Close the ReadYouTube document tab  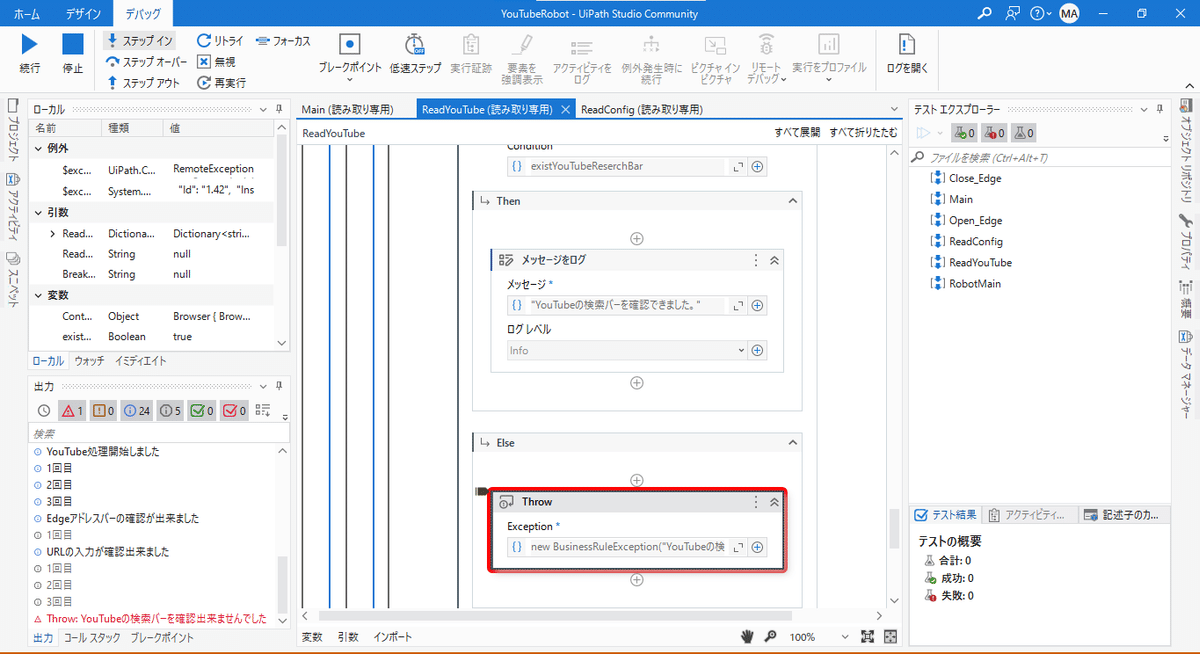[x=565, y=110]
